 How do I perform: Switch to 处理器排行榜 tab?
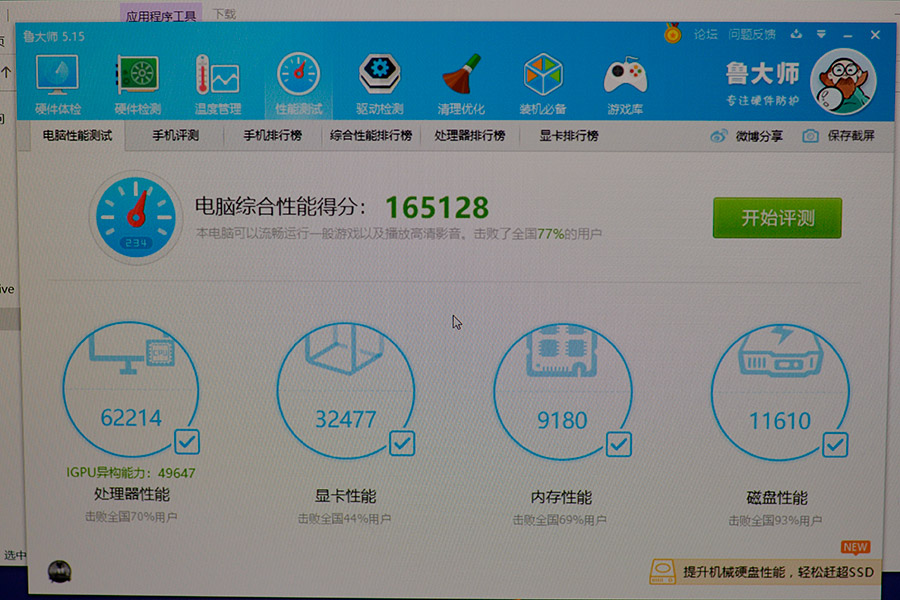coord(470,136)
